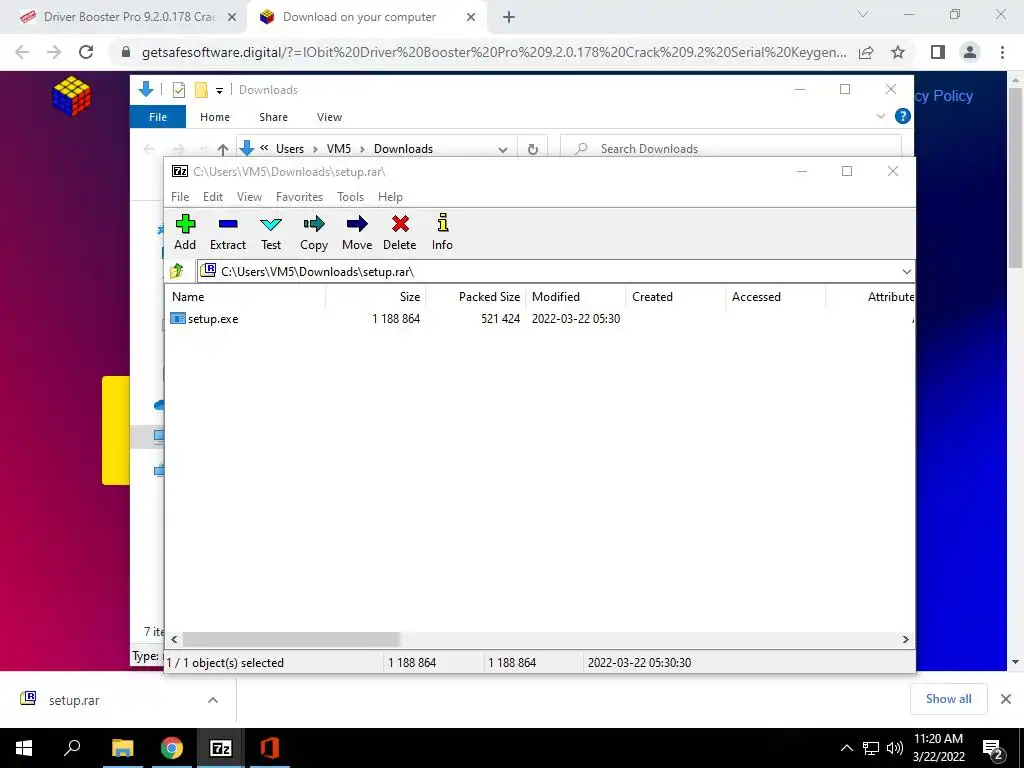
Task: Go up one folder level in 7-Zip
Action: coord(177,271)
